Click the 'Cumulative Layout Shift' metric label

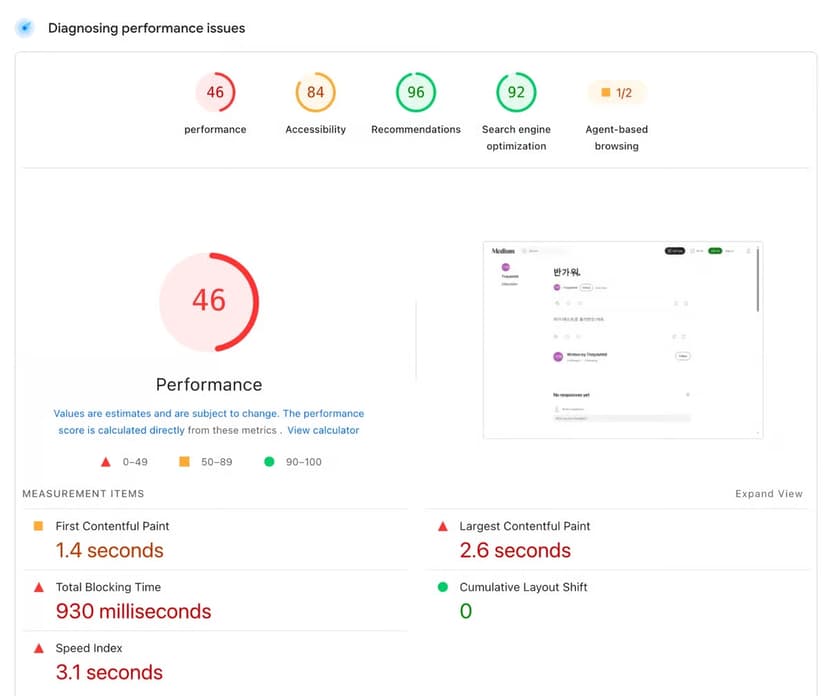523,587
